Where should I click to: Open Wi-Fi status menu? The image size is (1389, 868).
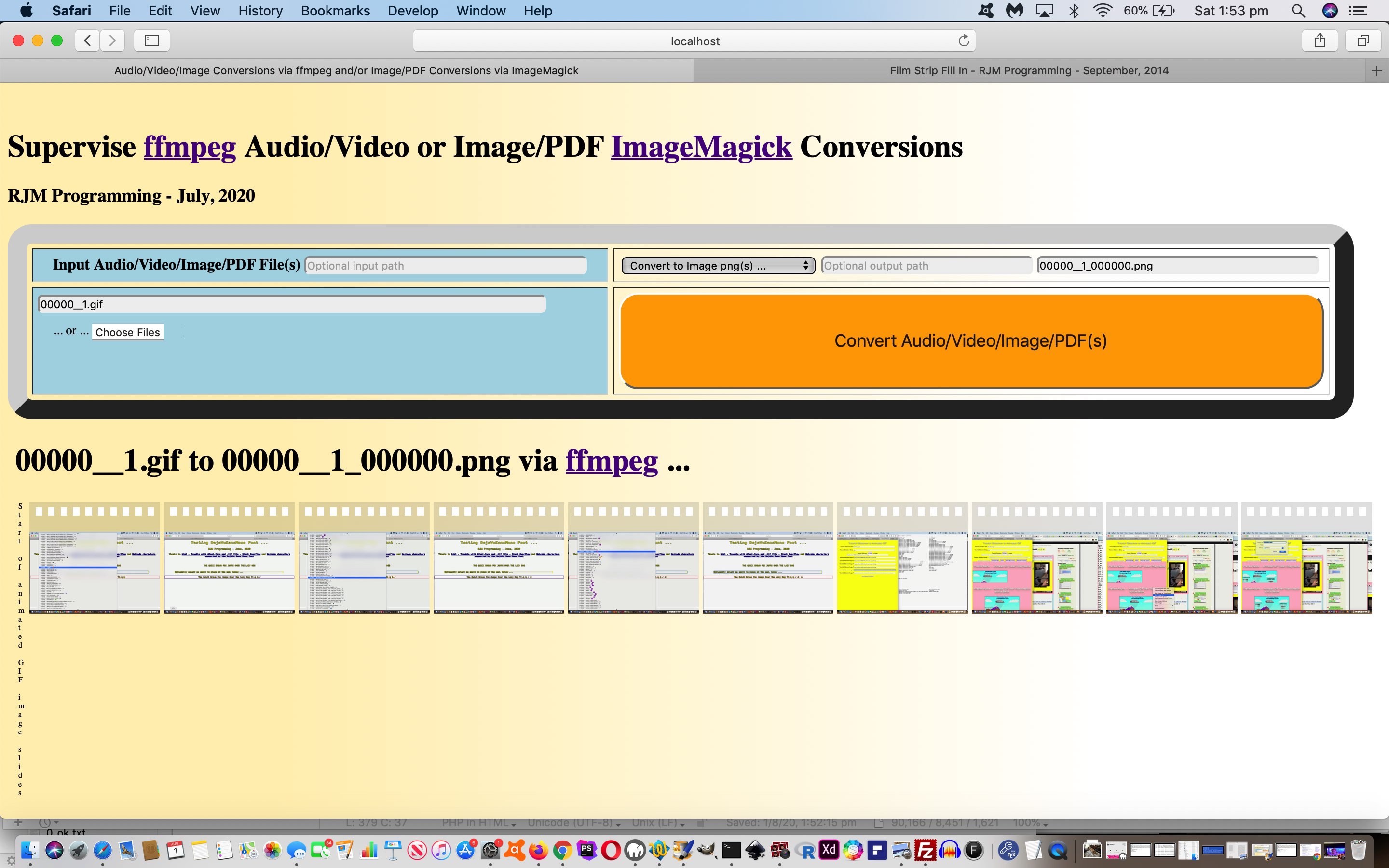pos(1103,11)
